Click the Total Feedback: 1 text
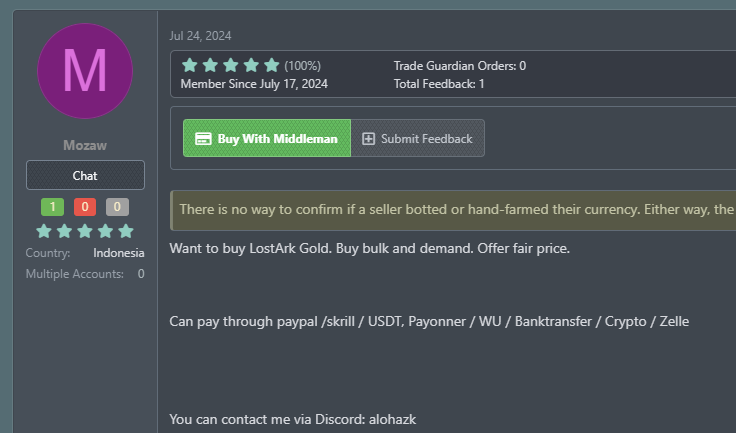The width and height of the screenshot is (736, 433). pyautogui.click(x=439, y=84)
